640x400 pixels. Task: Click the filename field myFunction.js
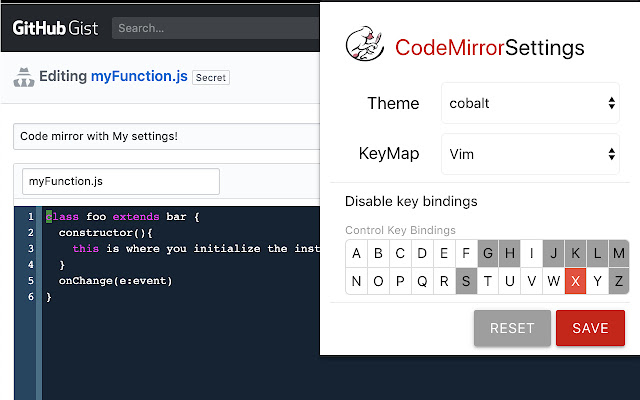[120, 181]
